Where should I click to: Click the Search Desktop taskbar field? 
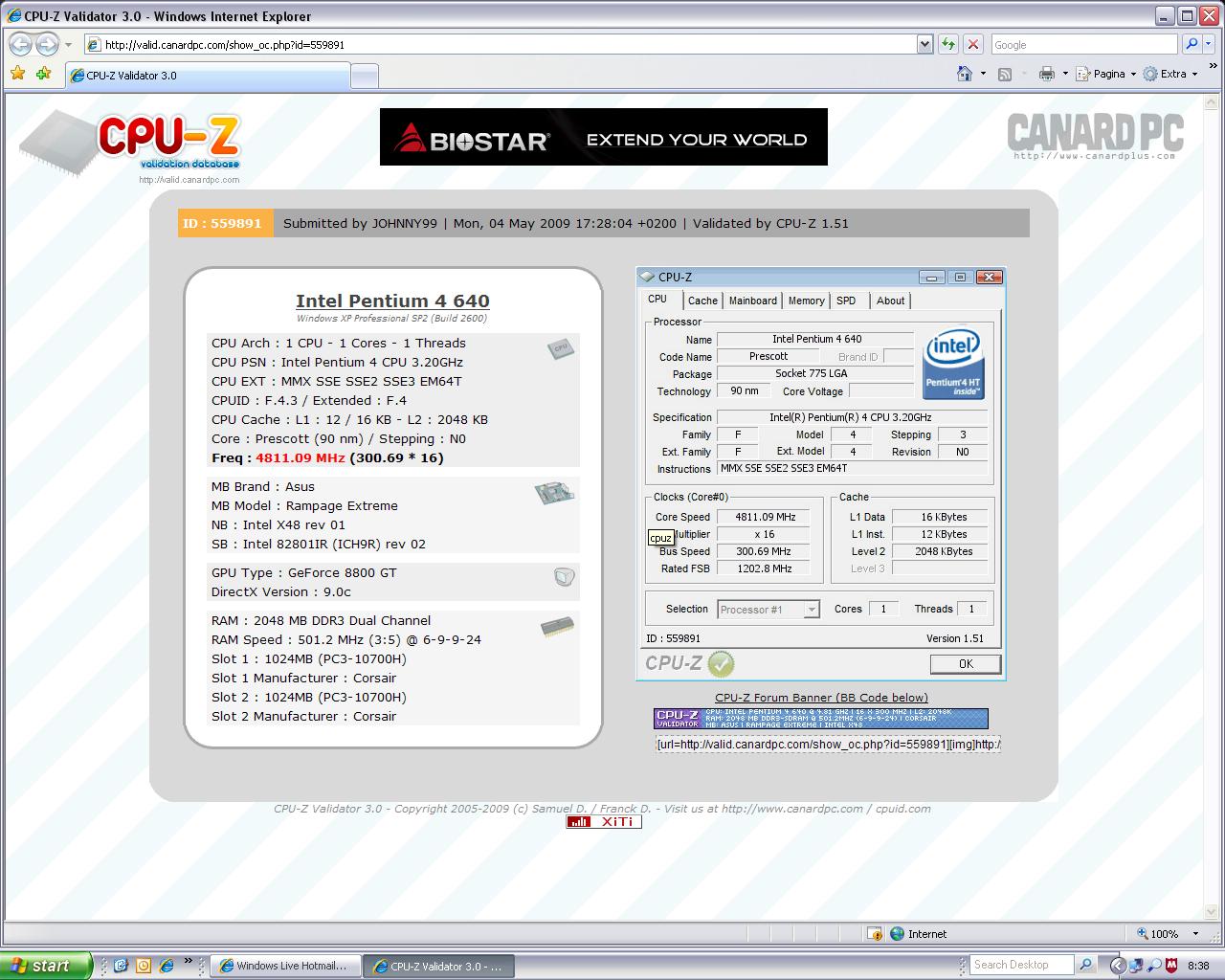pyautogui.click(x=1021, y=965)
